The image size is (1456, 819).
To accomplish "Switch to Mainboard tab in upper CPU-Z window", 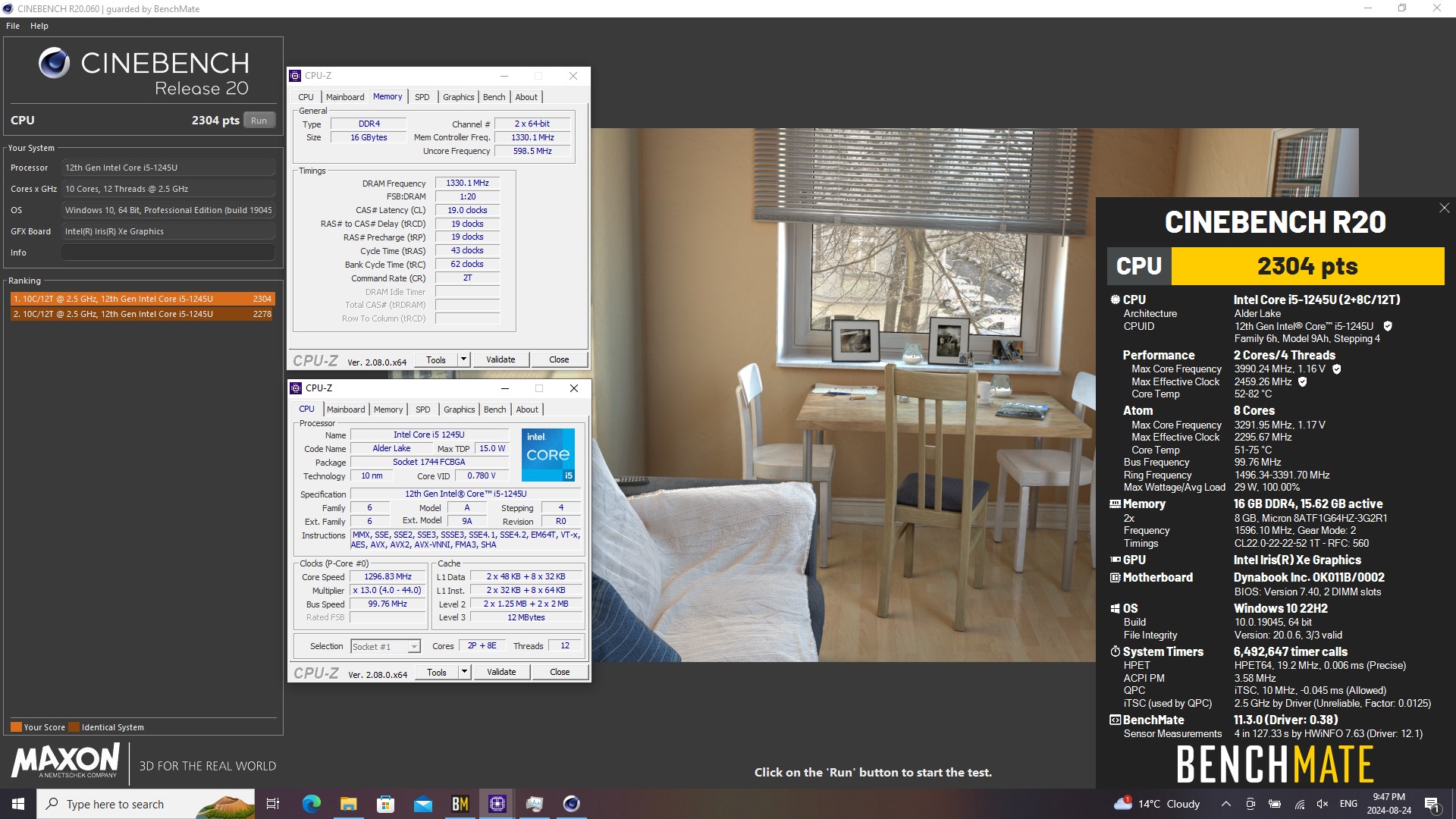I will 345,97.
